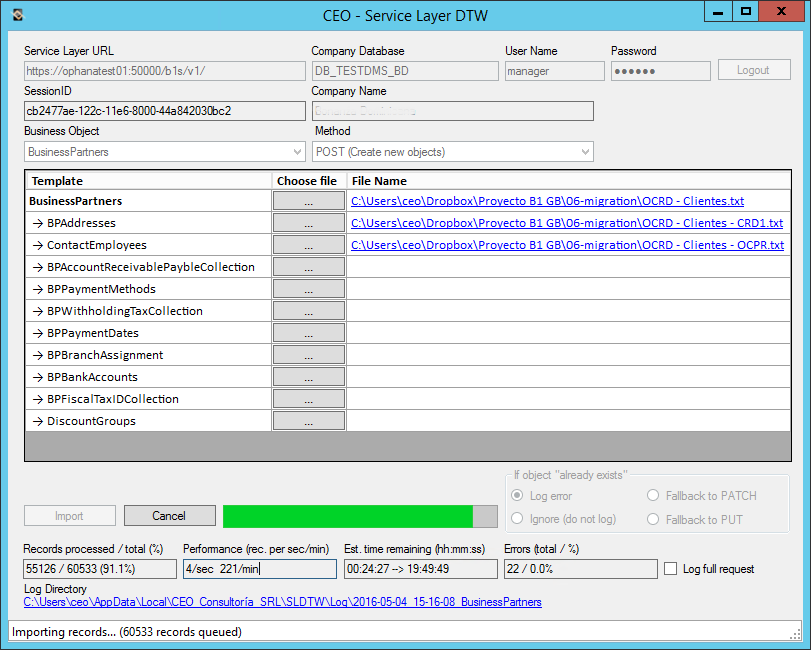
Task: Open the Log Directory path link
Action: click(x=282, y=602)
